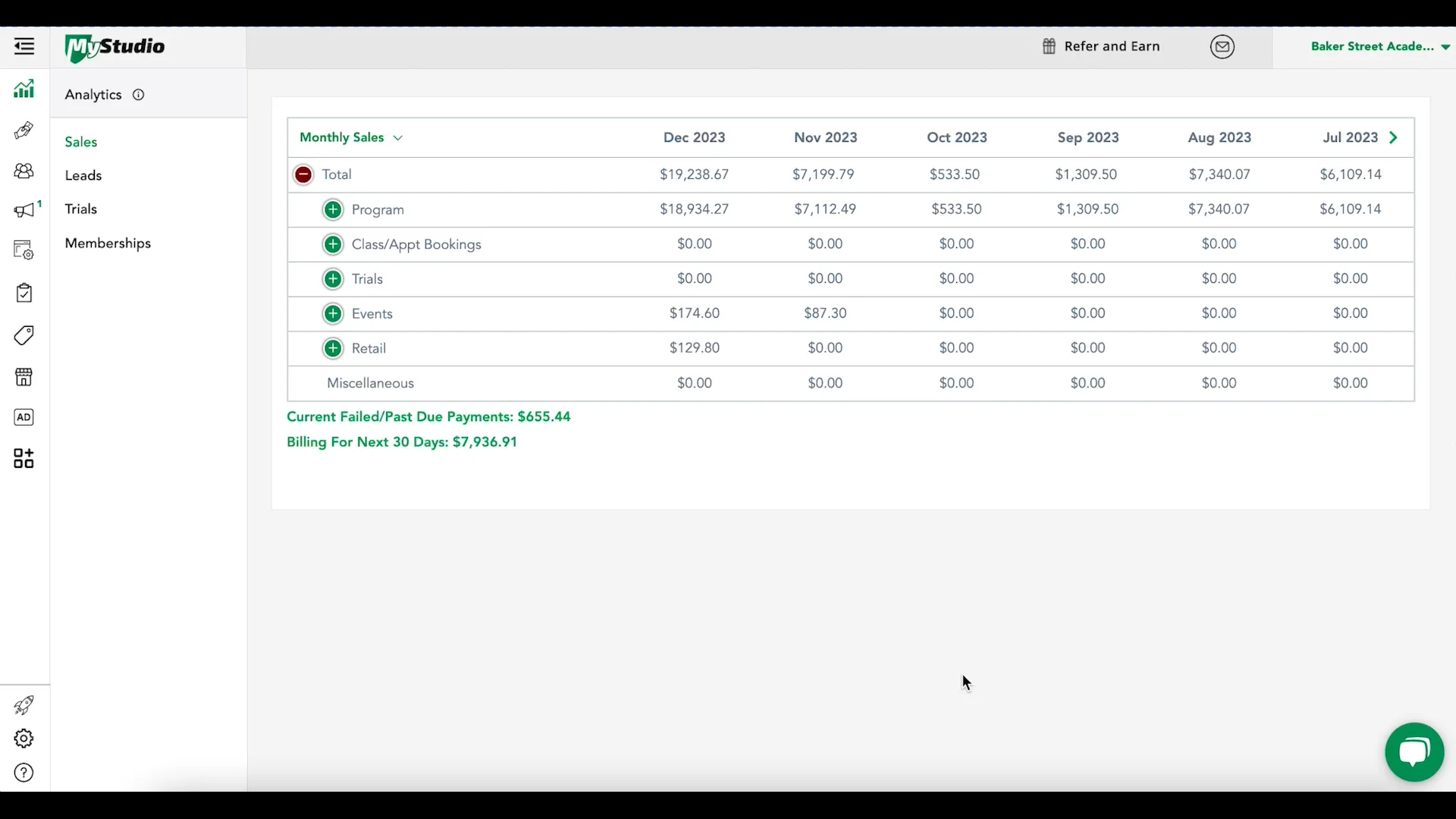The image size is (1456, 819).
Task: Open the Baker Street Academy account dropdown
Action: [x=1380, y=46]
